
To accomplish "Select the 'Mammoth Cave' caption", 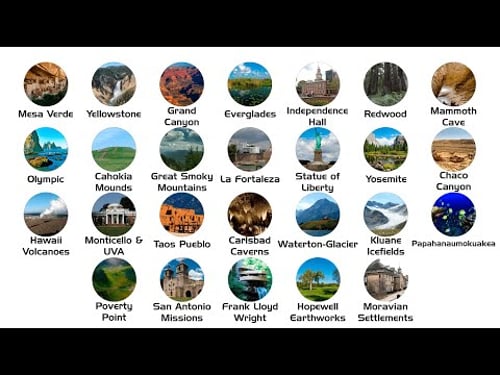I will coord(453,116).
